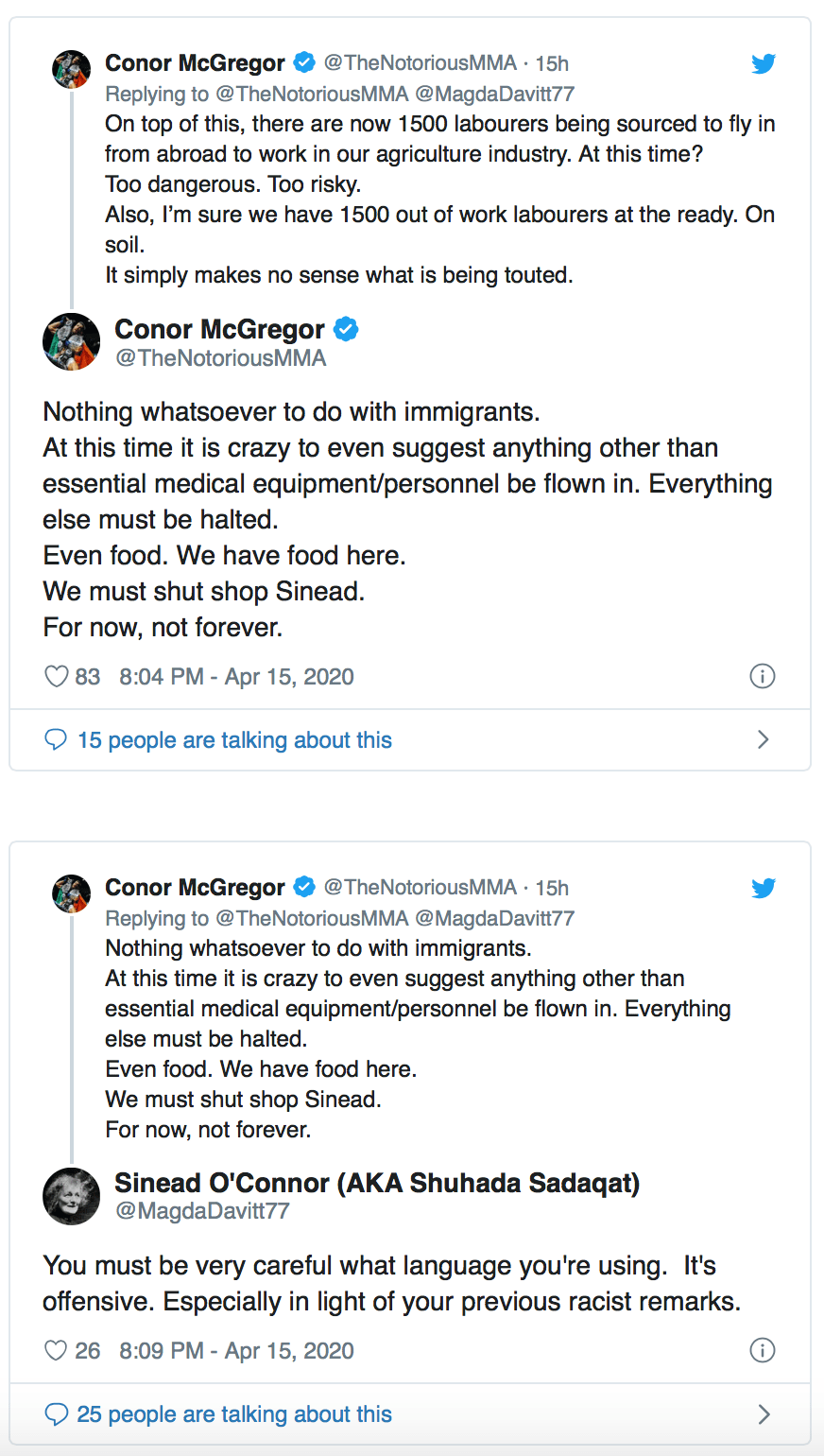Image resolution: width=824 pixels, height=1456 pixels.
Task: Like Sinead O'Connor's tweet with 26 likes
Action: pyautogui.click(x=57, y=1351)
